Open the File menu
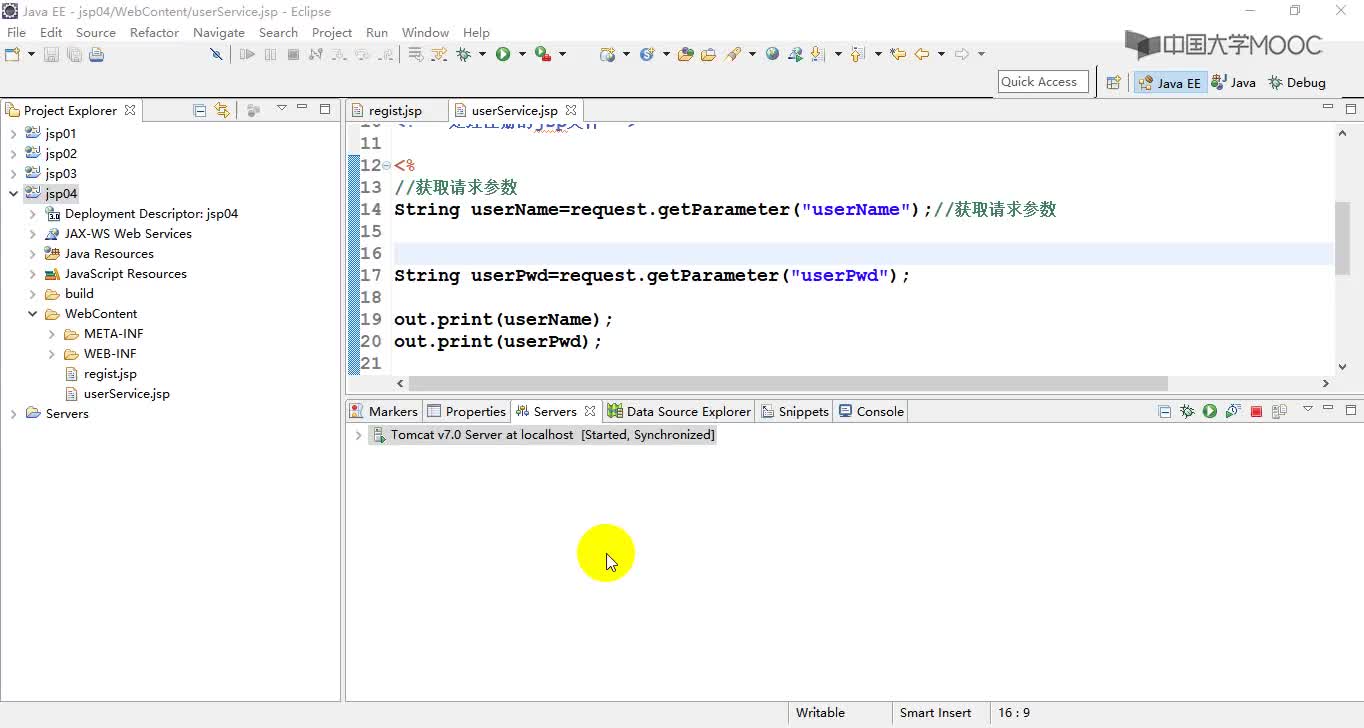This screenshot has height=728, width=1364. (x=16, y=32)
